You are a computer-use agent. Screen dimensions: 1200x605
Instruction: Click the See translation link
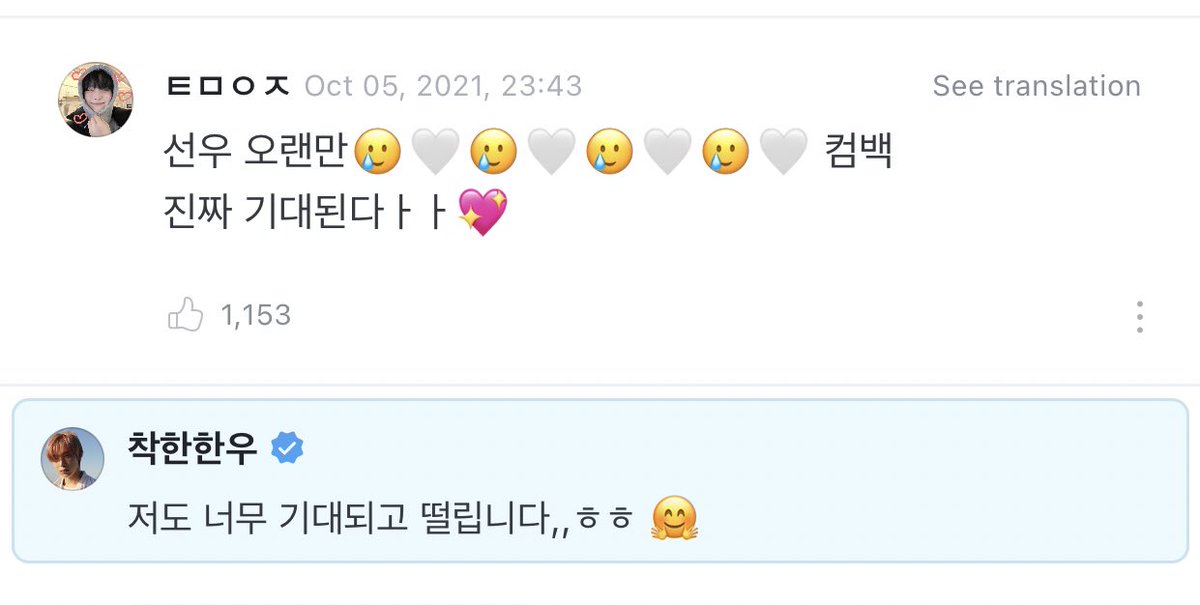tap(1037, 86)
